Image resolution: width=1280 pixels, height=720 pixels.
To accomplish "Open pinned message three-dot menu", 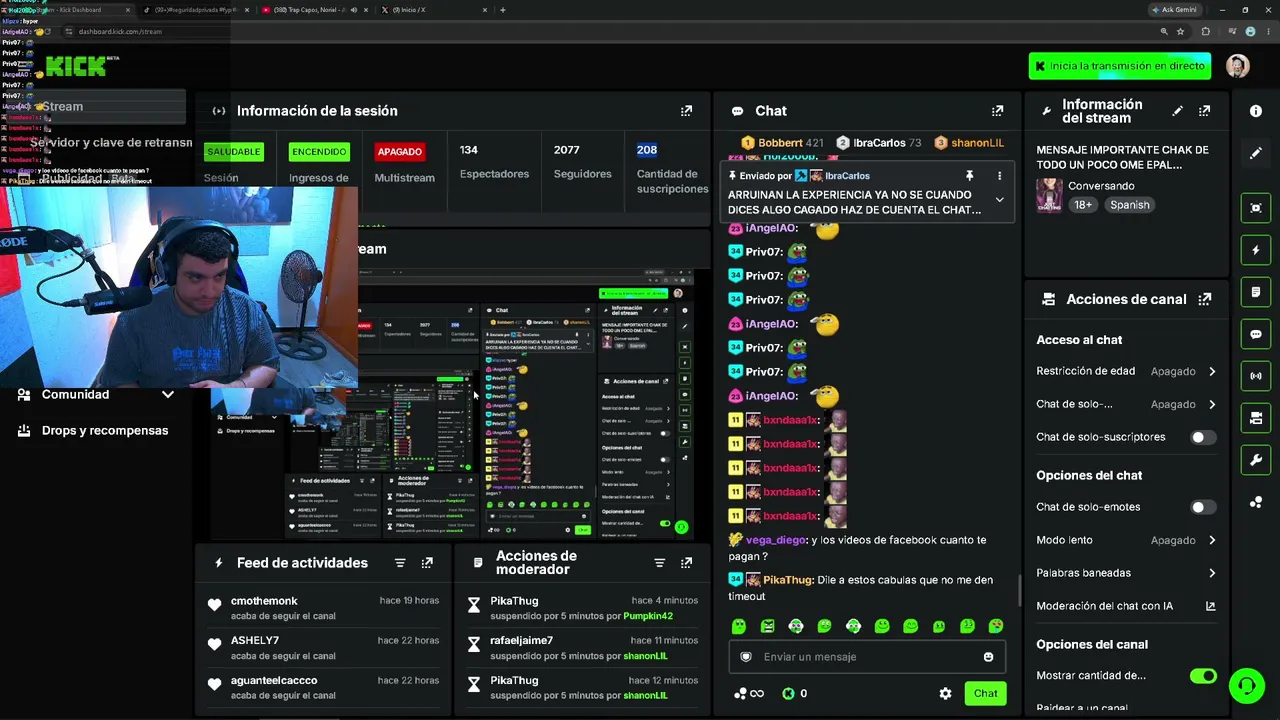I will pyautogui.click(x=999, y=176).
